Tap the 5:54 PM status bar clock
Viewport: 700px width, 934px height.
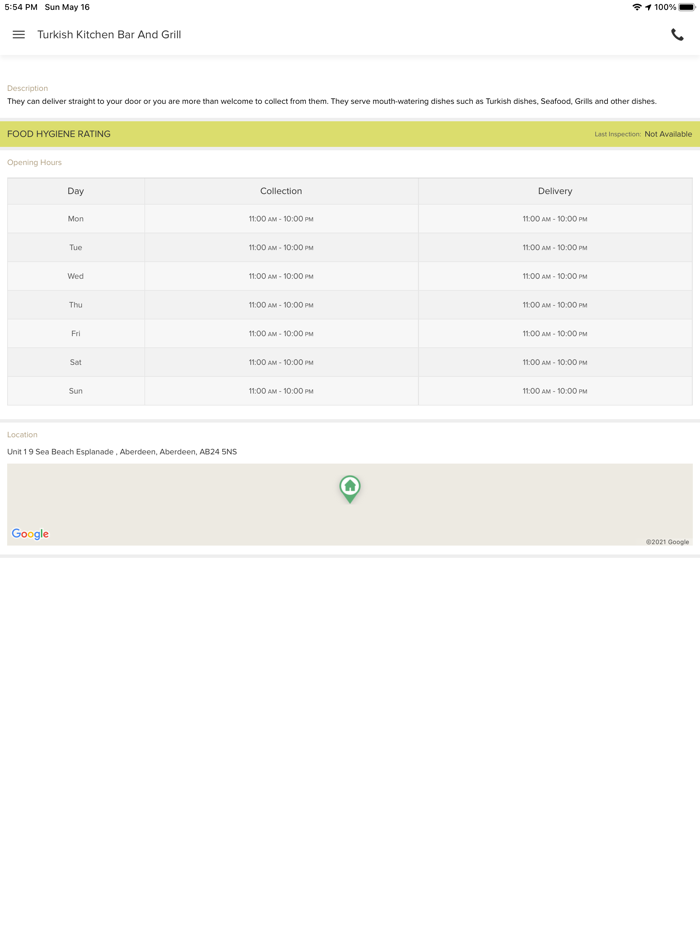[x=21, y=7]
